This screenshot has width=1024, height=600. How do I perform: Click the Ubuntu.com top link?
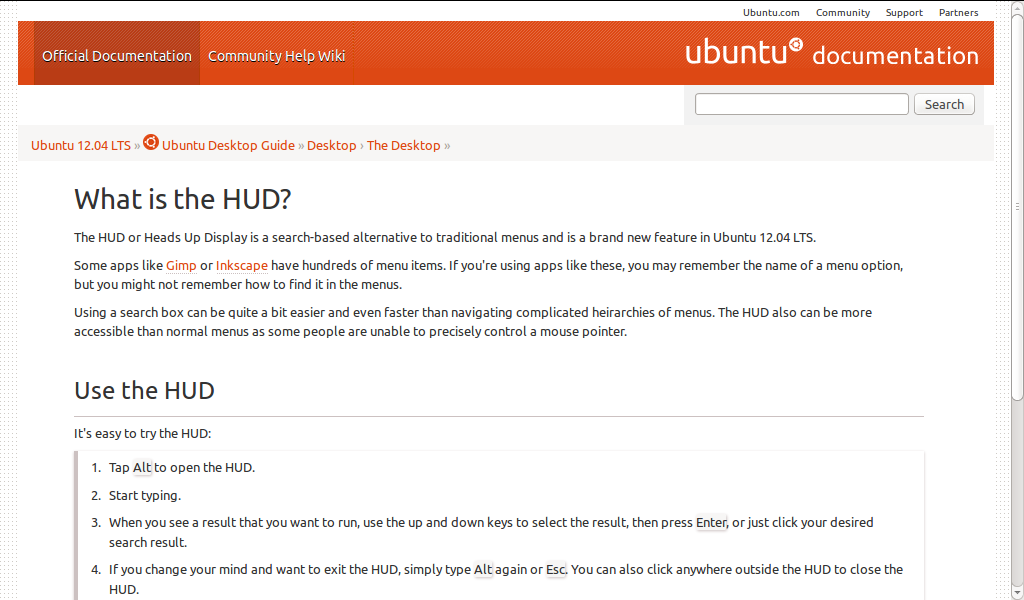(771, 12)
